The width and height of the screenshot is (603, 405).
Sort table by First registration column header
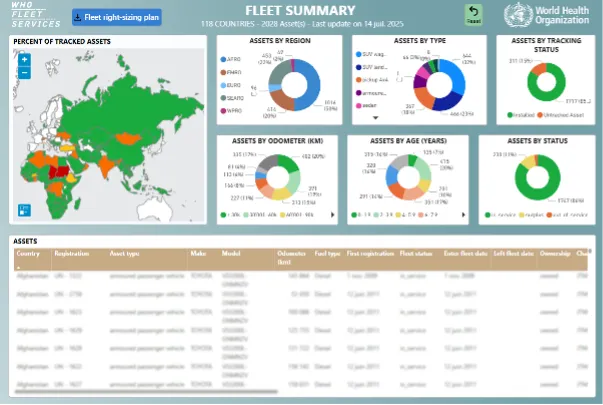click(370, 259)
